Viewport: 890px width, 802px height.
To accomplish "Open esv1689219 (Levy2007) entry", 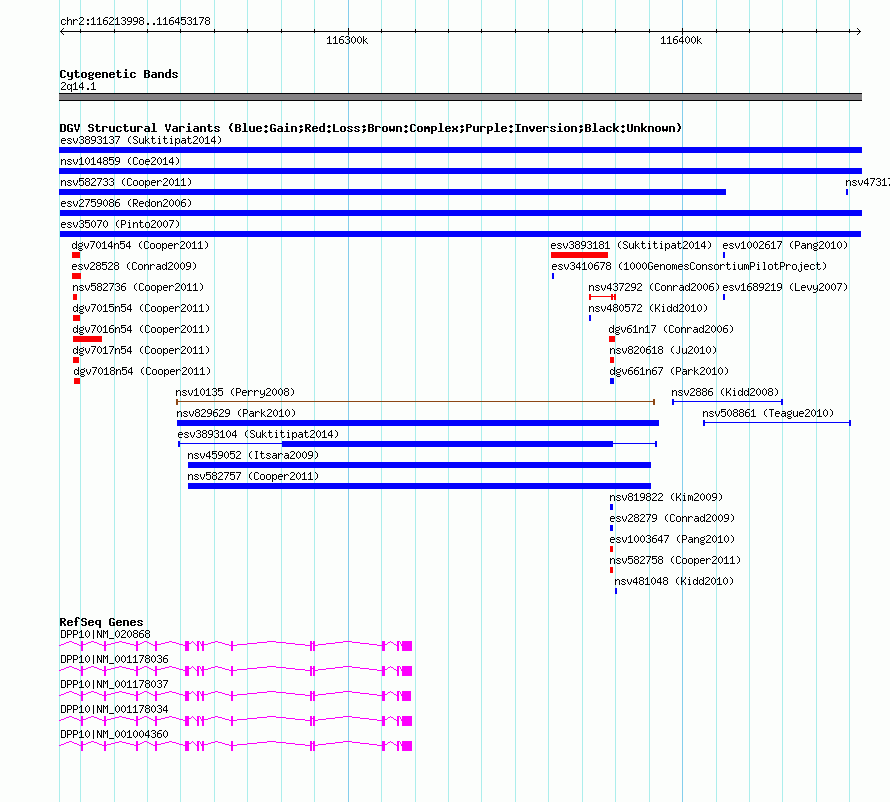I will point(785,287).
